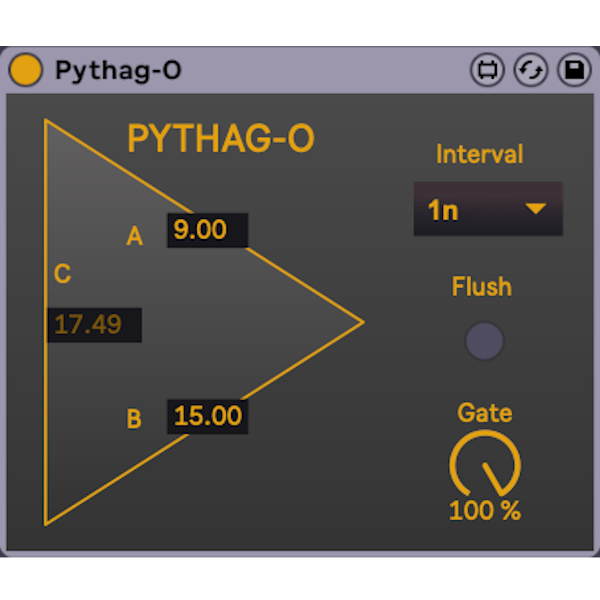This screenshot has height=600, width=600.
Task: Select the side B value field 15.00
Action: pyautogui.click(x=207, y=416)
